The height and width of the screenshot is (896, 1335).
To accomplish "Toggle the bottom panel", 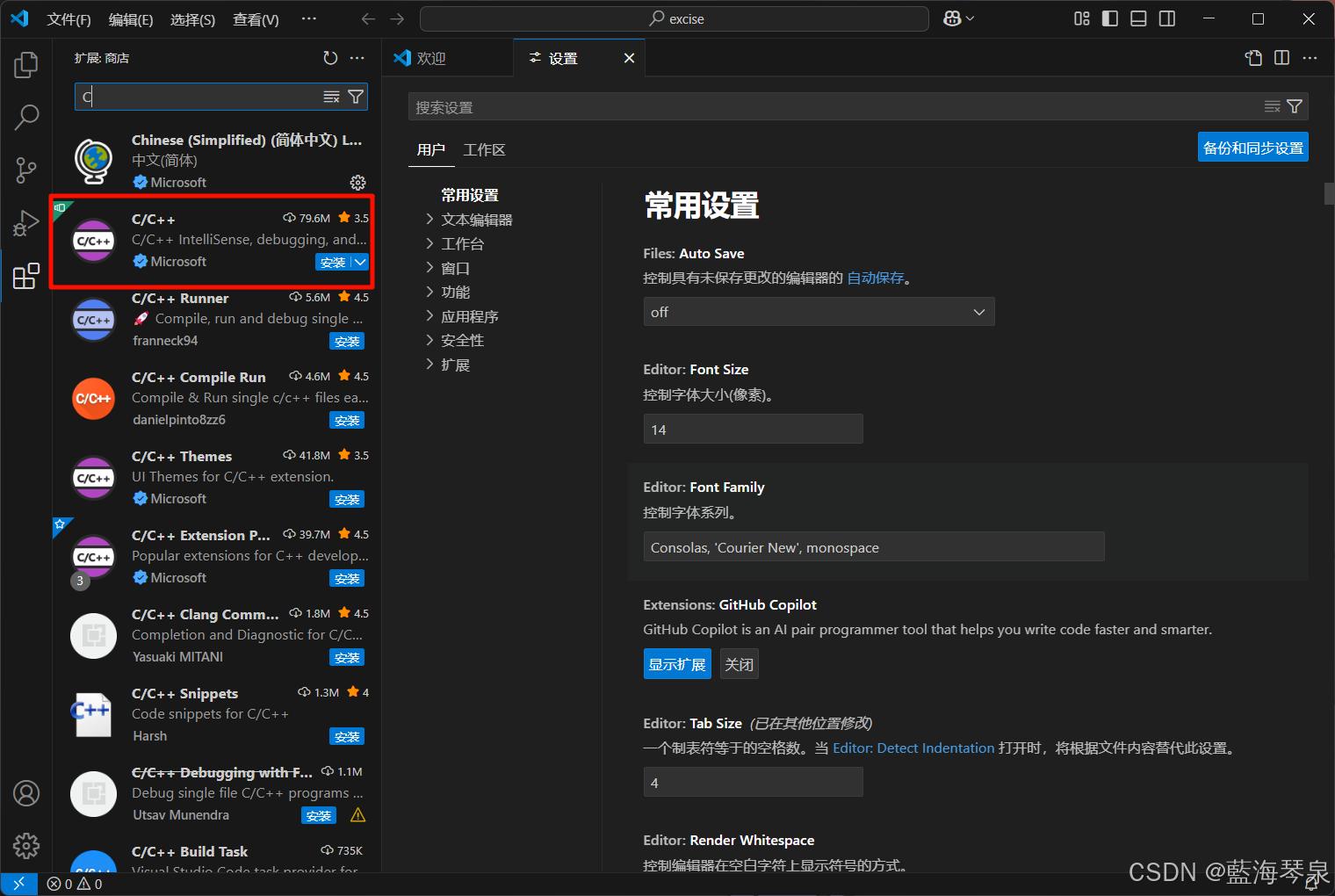I will [x=1138, y=18].
